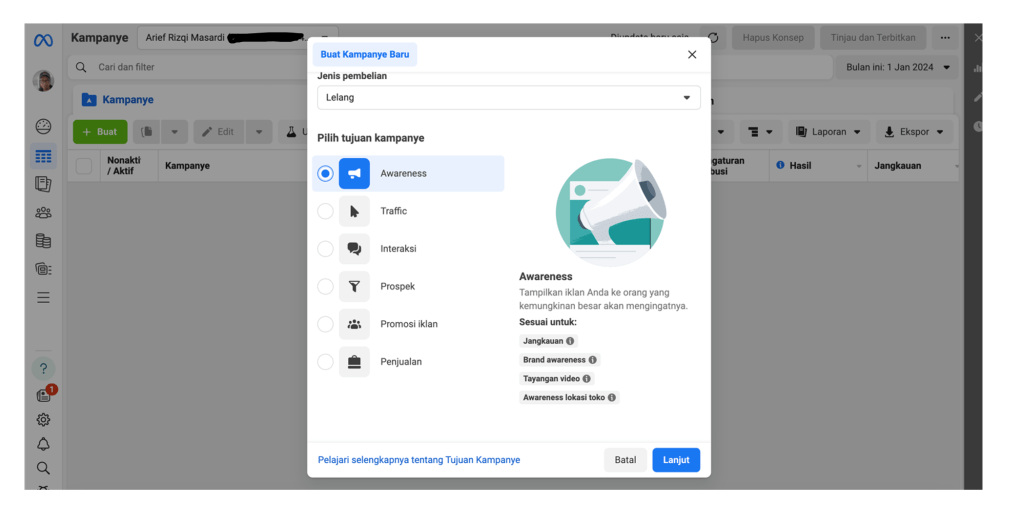Open the Audiences people icon

(43, 213)
